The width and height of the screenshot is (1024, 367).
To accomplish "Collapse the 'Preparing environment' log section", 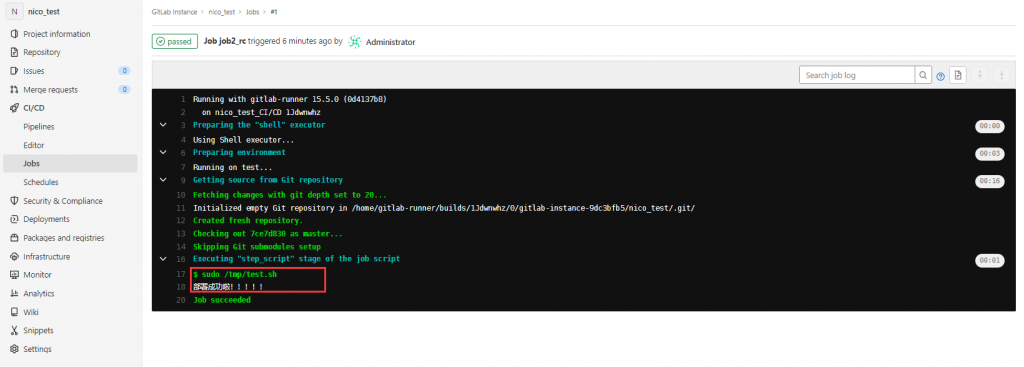I will coord(163,152).
